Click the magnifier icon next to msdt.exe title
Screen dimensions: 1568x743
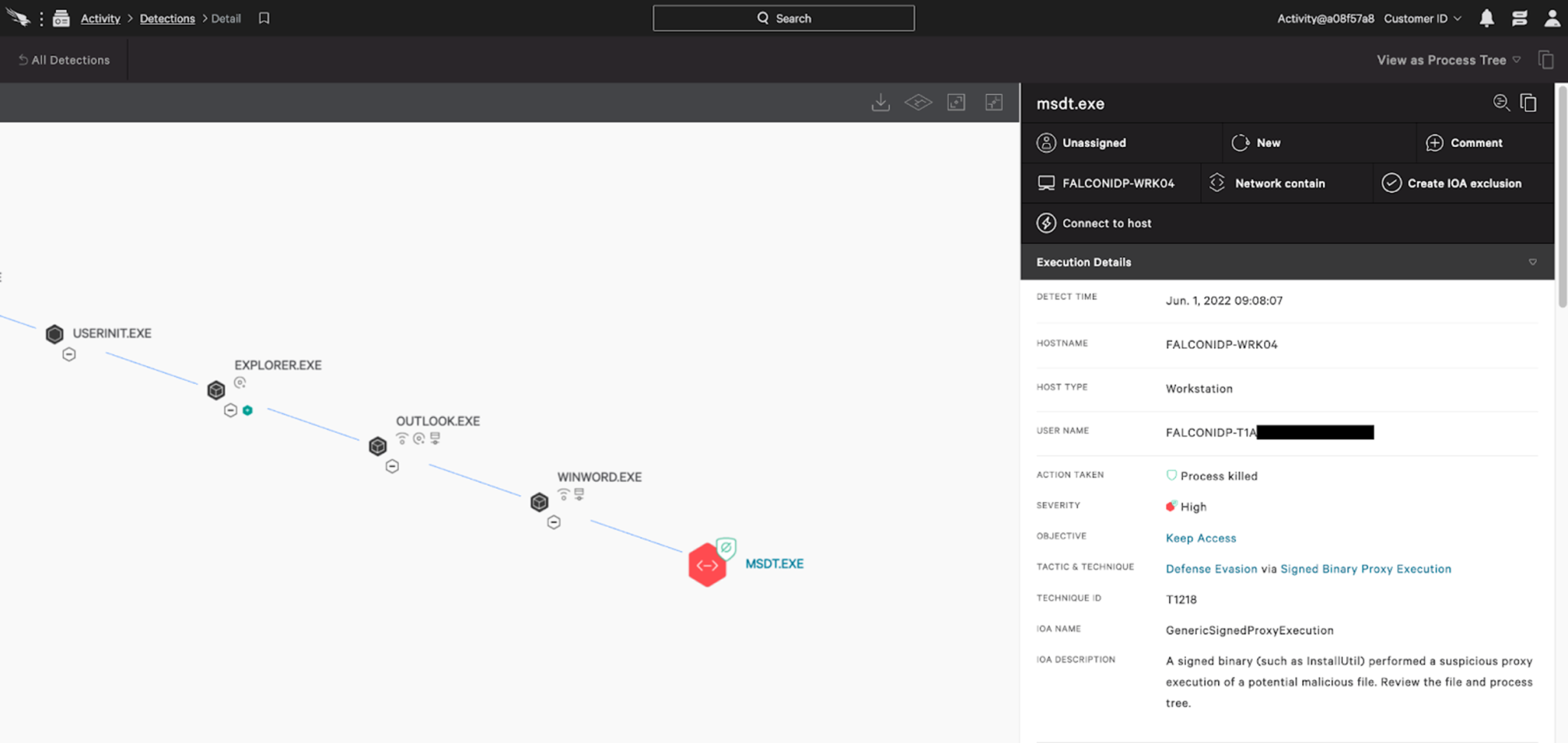1501,103
